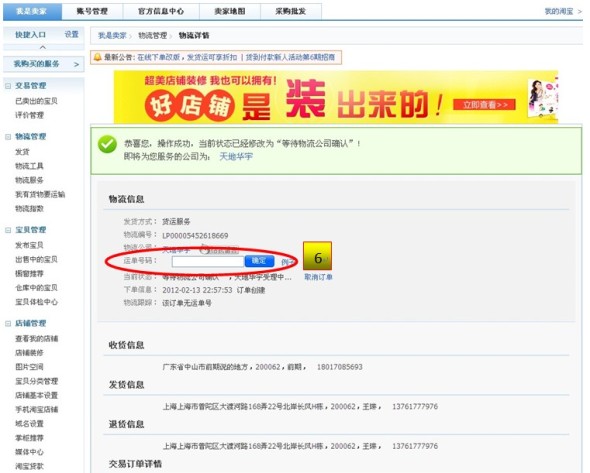590x473 pixels.
Task: Switch to the 官方信息中心 tab
Action: pos(161,11)
